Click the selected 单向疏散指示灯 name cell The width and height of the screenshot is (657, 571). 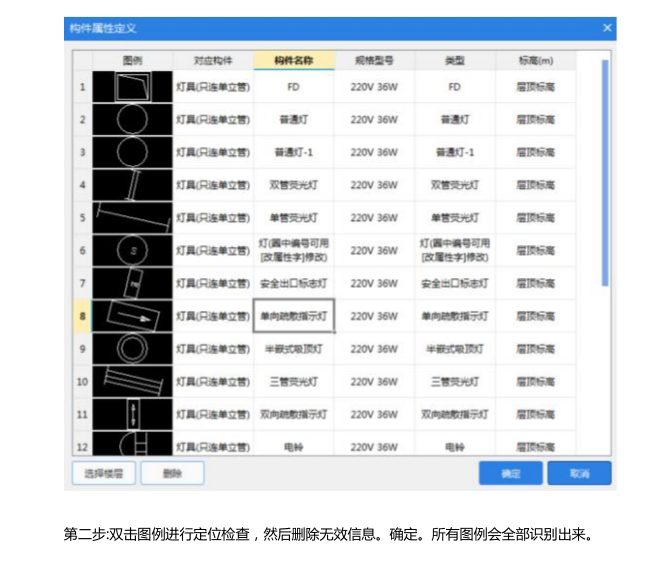pyautogui.click(x=294, y=316)
